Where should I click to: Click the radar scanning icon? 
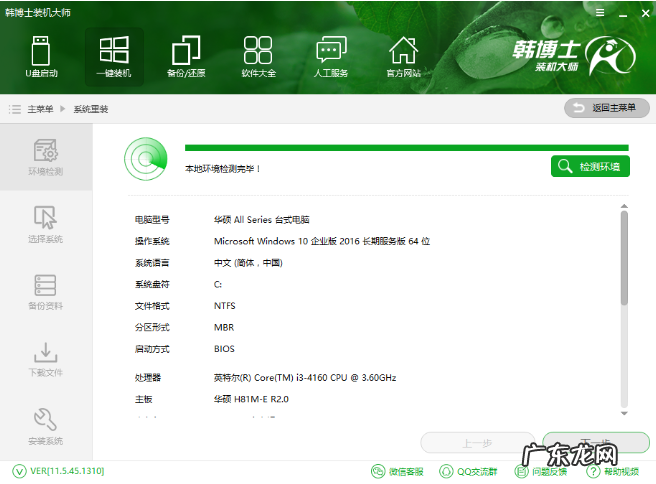coord(146,159)
